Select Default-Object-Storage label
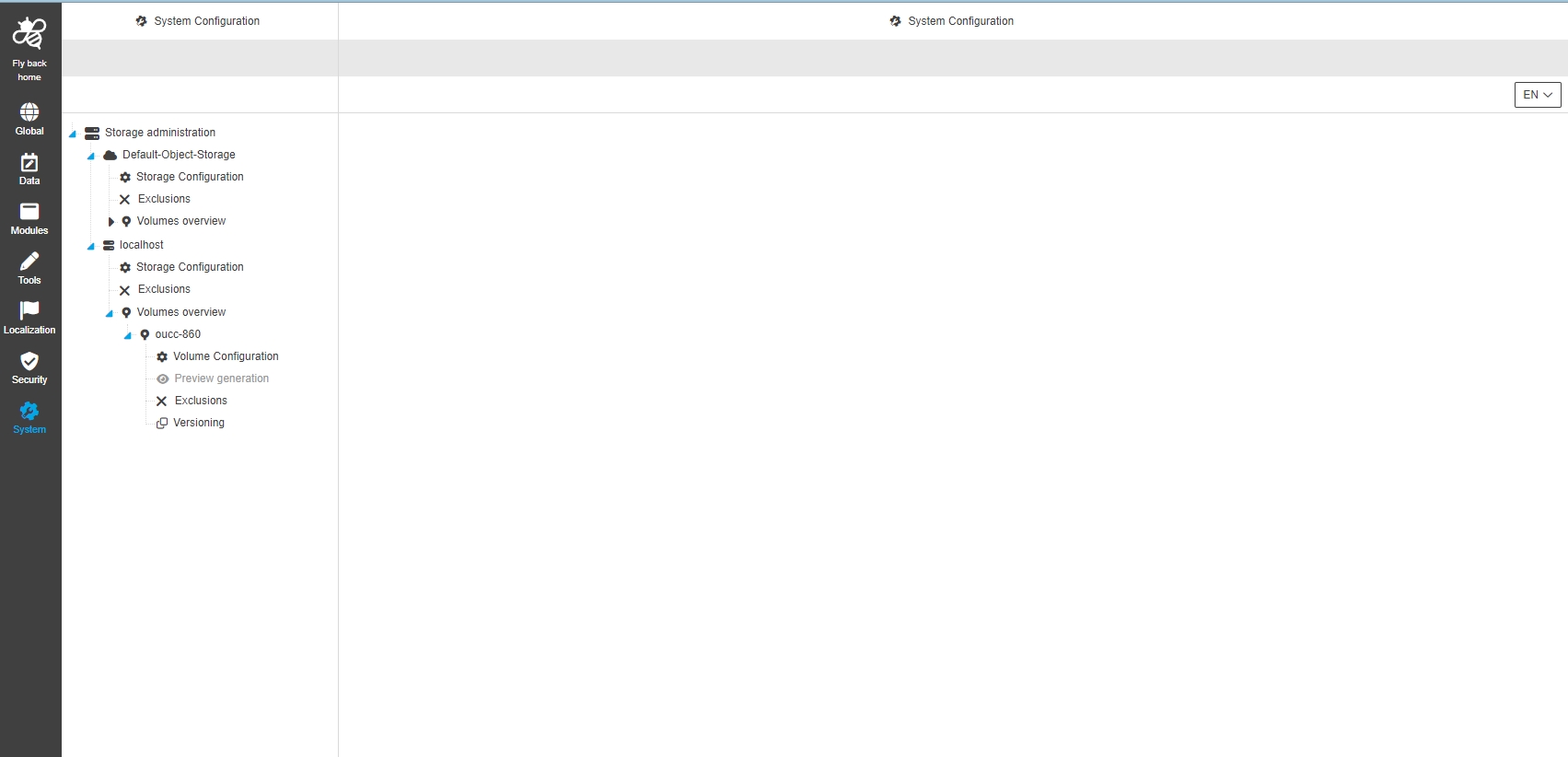Image resolution: width=1568 pixels, height=757 pixels. pos(179,155)
